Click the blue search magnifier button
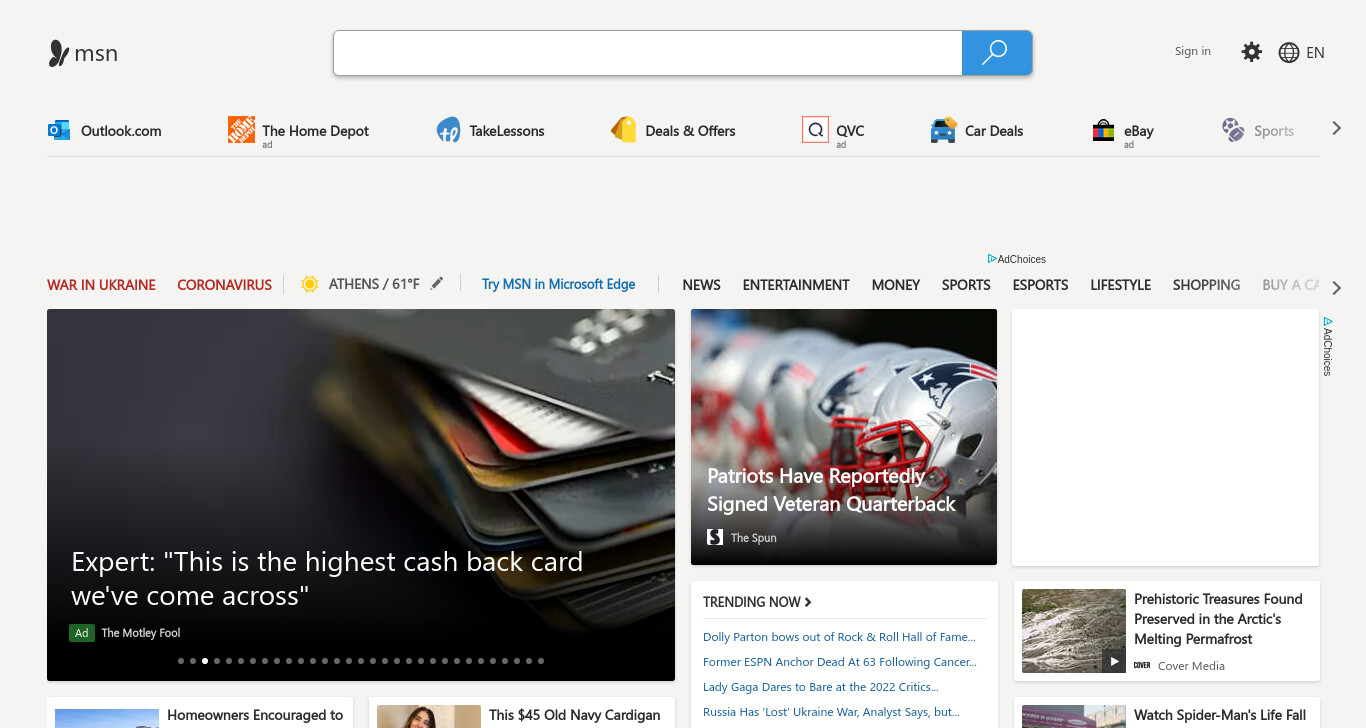The image size is (1366, 728). pos(996,53)
